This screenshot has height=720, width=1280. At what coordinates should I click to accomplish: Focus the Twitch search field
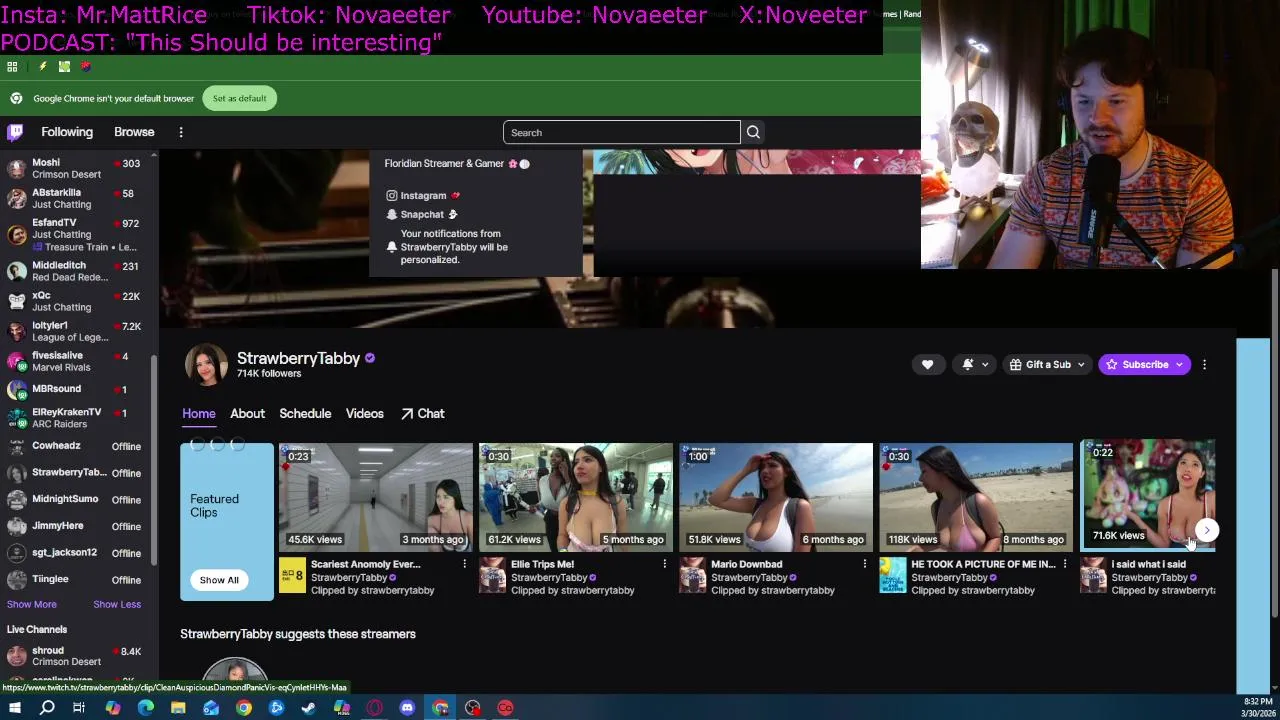point(621,132)
